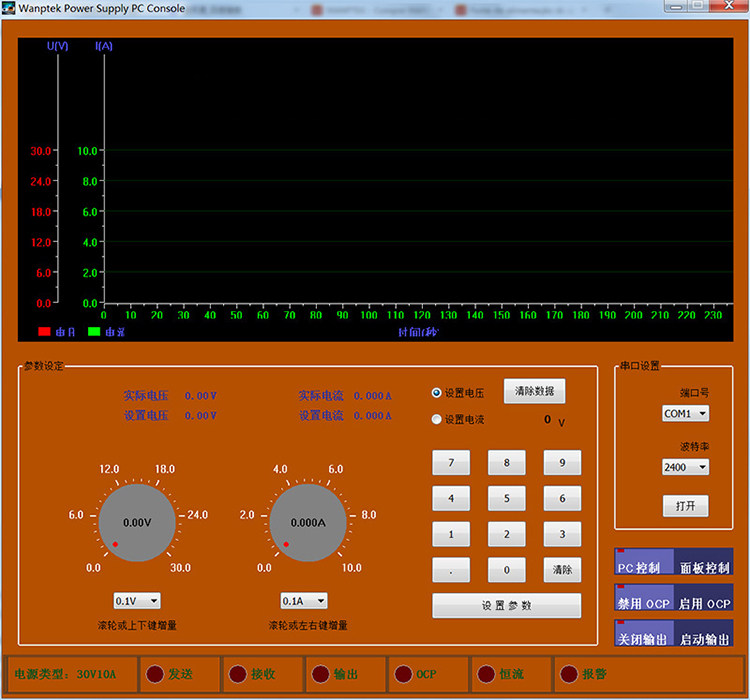Click the 清除数据 button
Image resolution: width=750 pixels, height=700 pixels.
pos(534,391)
